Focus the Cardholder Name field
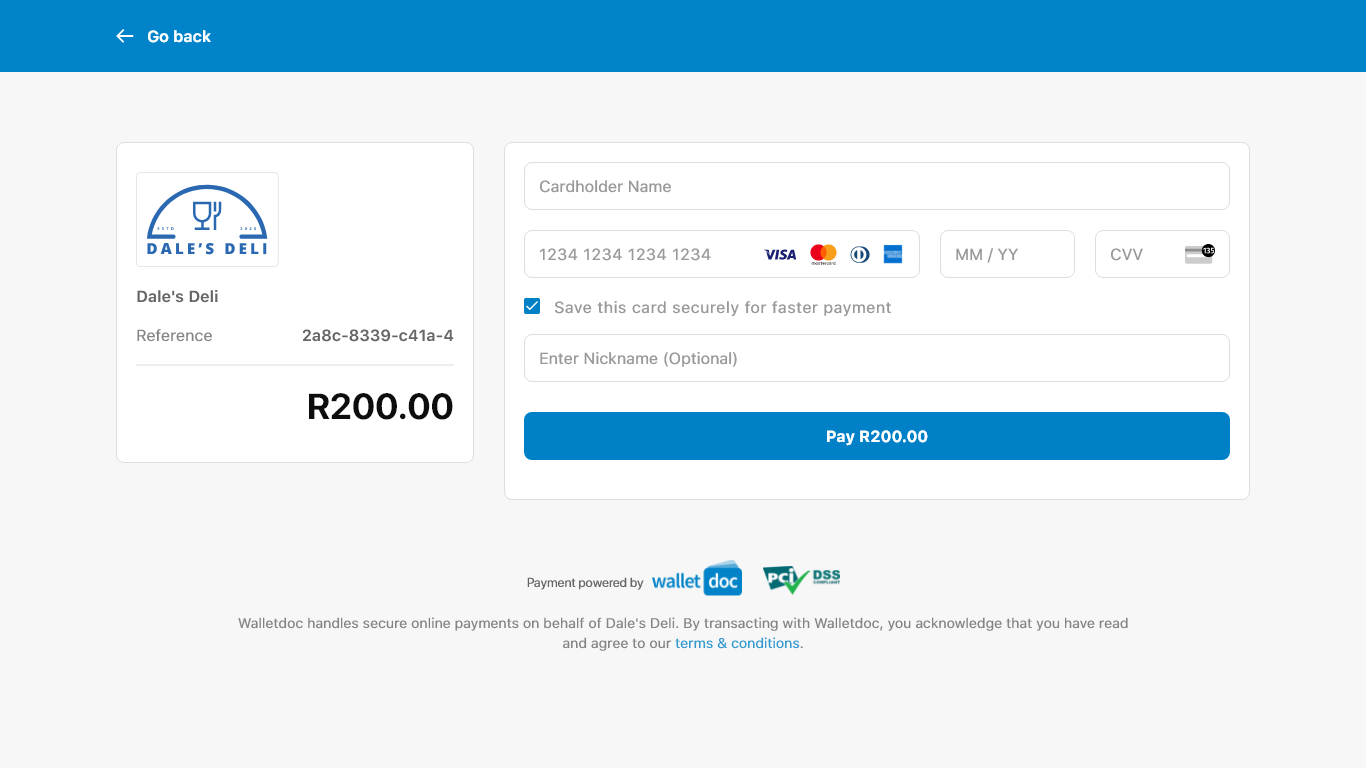This screenshot has height=768, width=1366. 876,186
